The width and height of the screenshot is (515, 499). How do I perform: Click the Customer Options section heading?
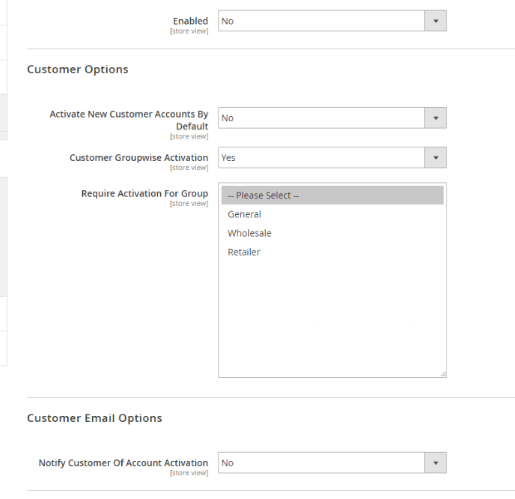[x=78, y=69]
